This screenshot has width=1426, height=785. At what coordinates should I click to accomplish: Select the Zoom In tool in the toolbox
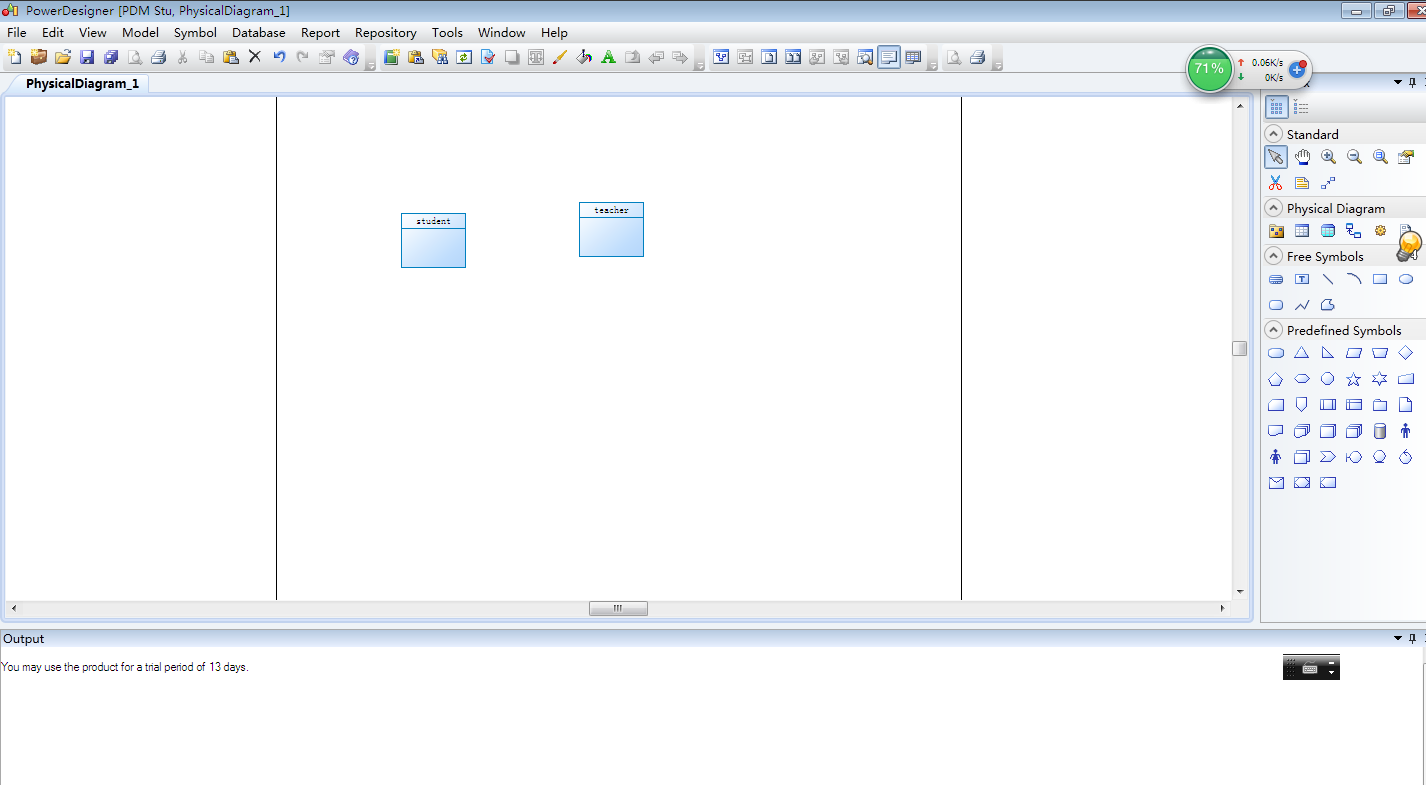(x=1328, y=157)
